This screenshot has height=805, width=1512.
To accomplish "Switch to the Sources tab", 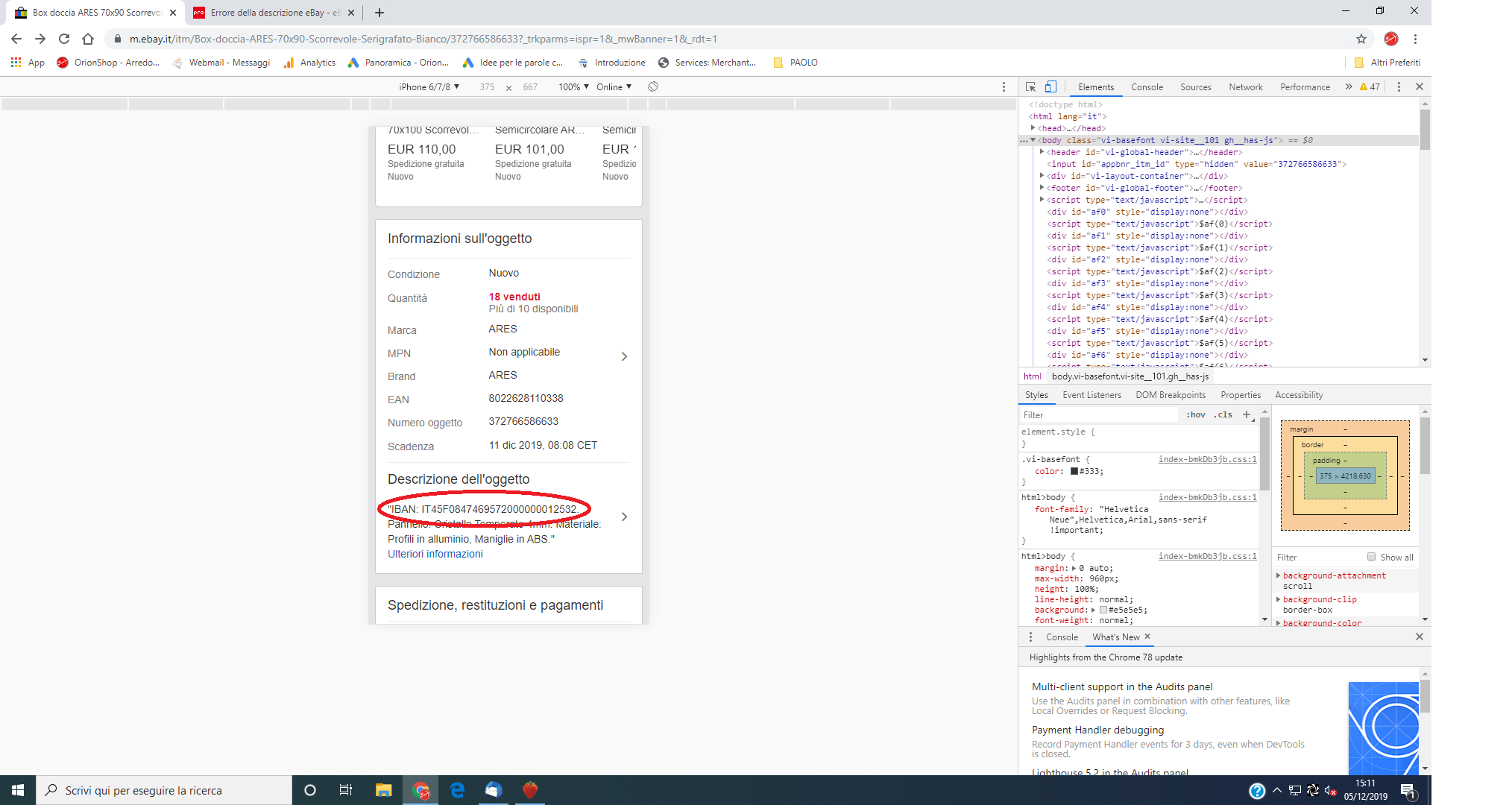I will (x=1195, y=87).
